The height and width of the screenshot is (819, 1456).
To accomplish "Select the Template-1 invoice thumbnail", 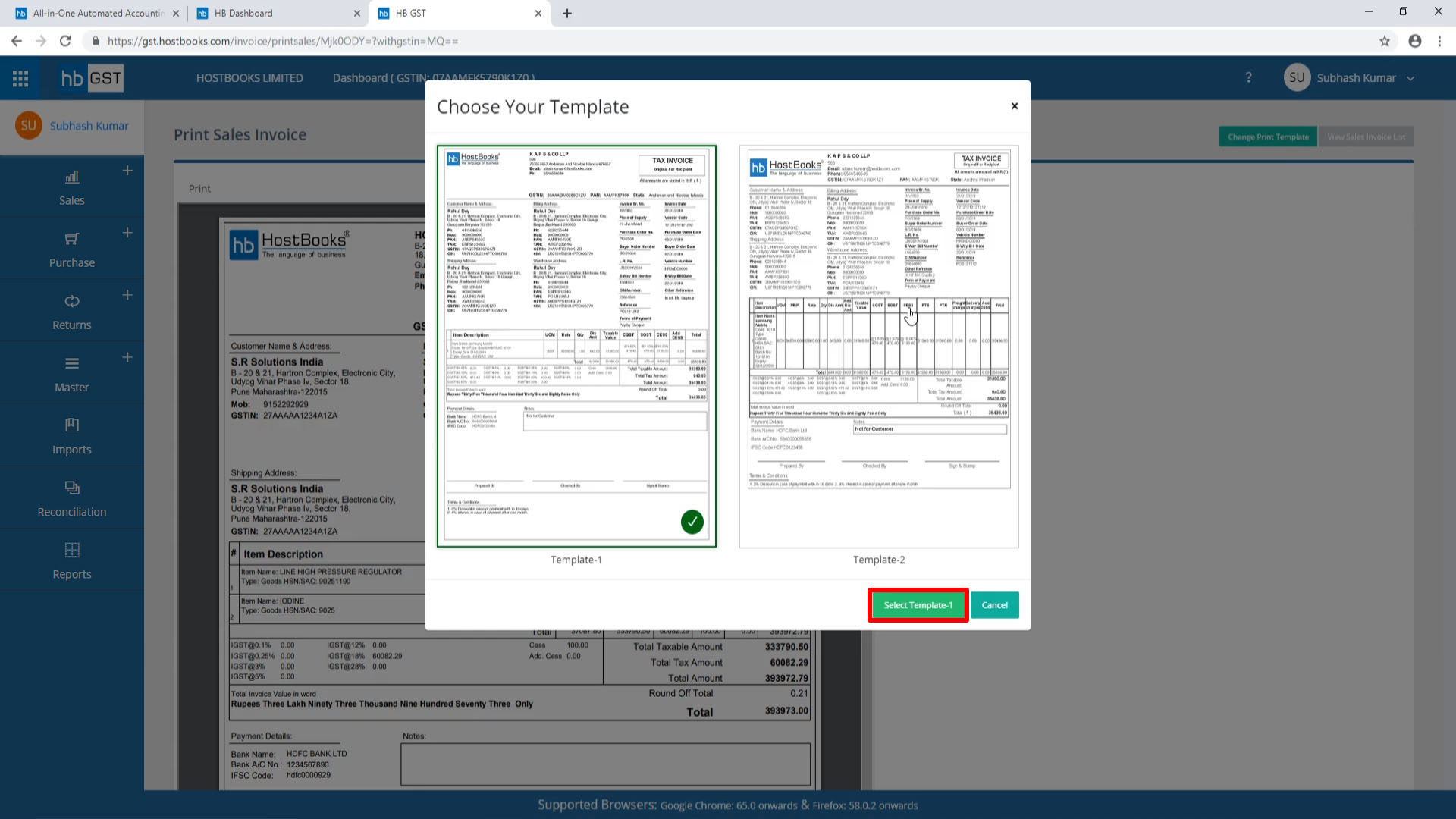I will 576,346.
